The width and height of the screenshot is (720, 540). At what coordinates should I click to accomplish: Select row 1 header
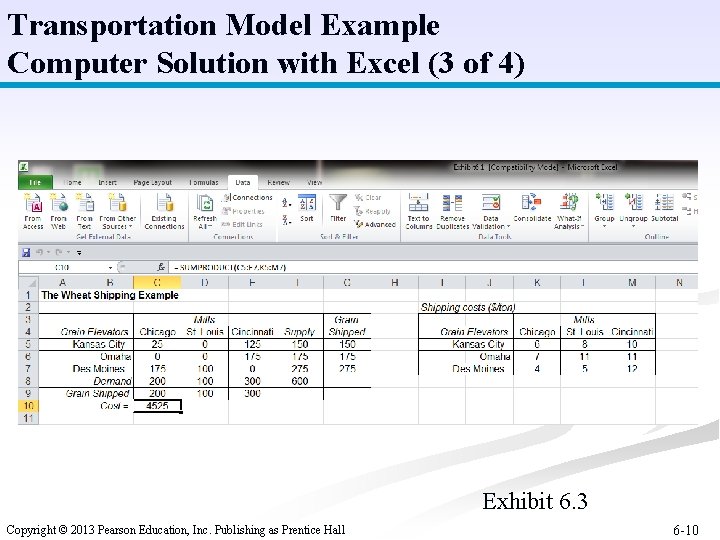[x=28, y=295]
